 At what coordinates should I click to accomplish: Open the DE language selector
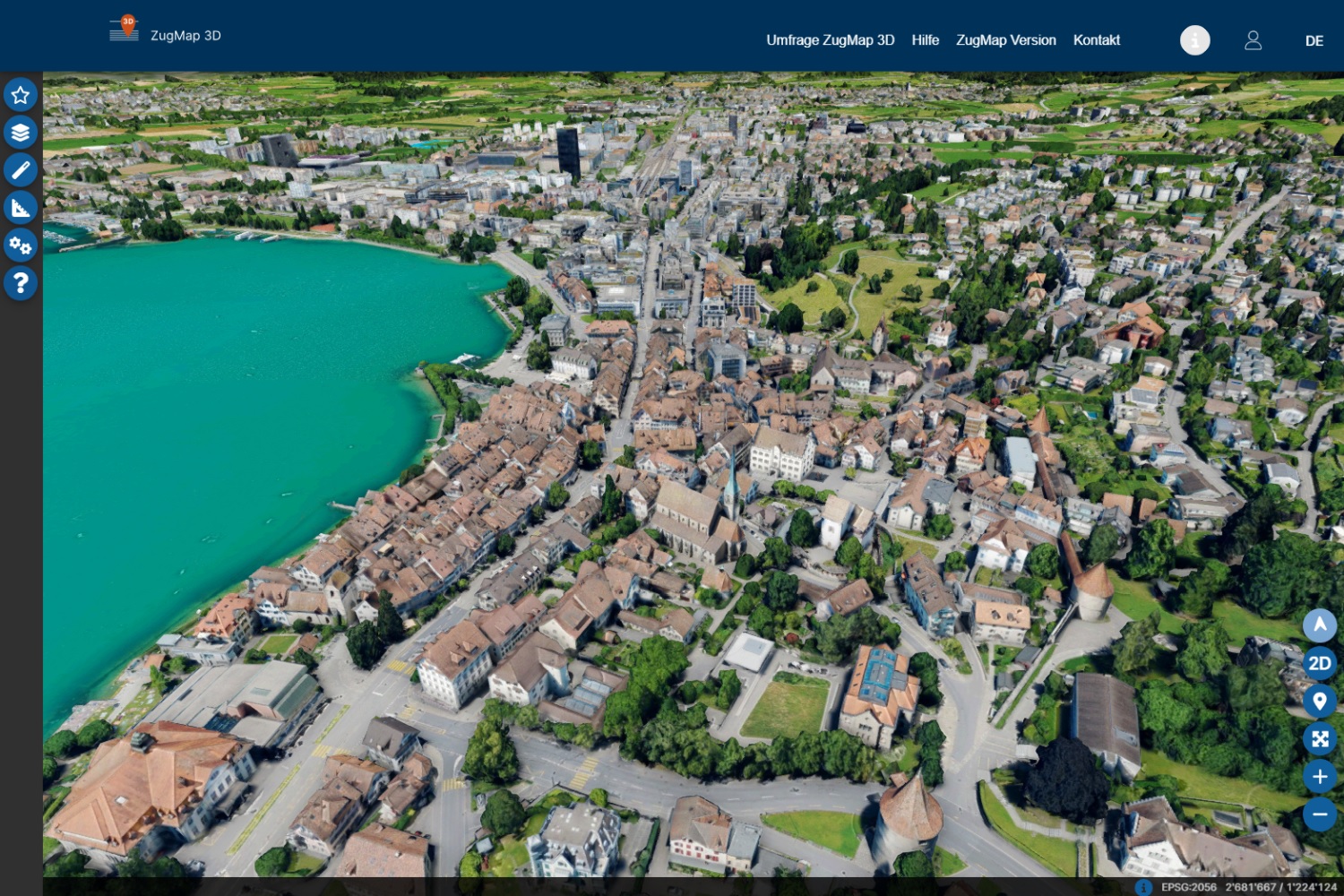tap(1314, 41)
